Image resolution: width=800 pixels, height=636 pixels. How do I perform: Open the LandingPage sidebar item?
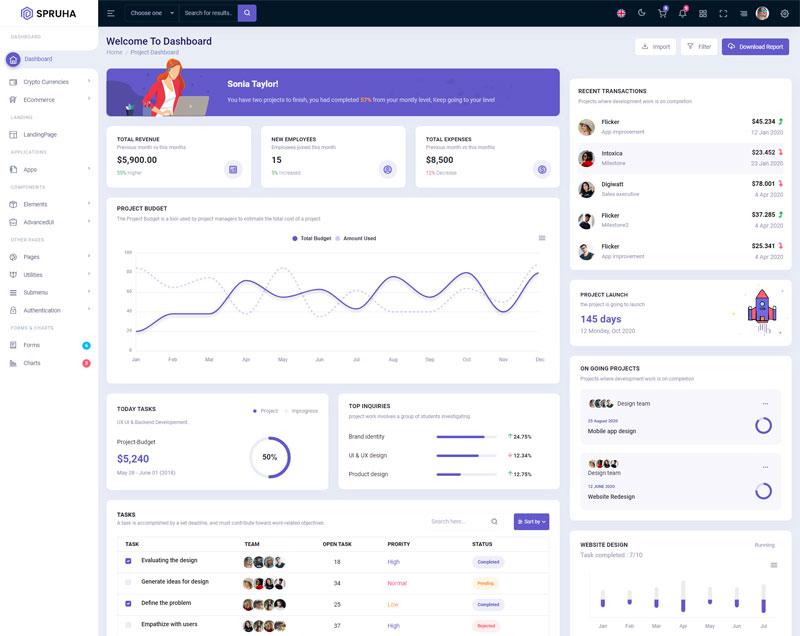point(40,134)
